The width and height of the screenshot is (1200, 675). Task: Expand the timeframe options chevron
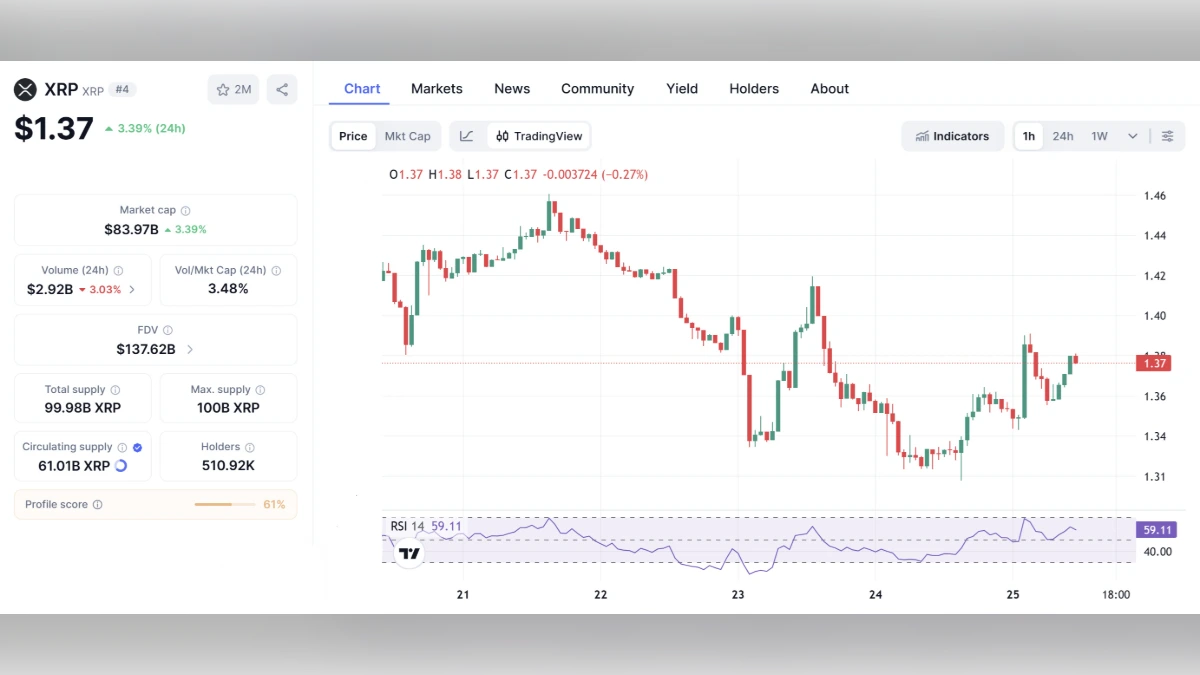click(1132, 135)
